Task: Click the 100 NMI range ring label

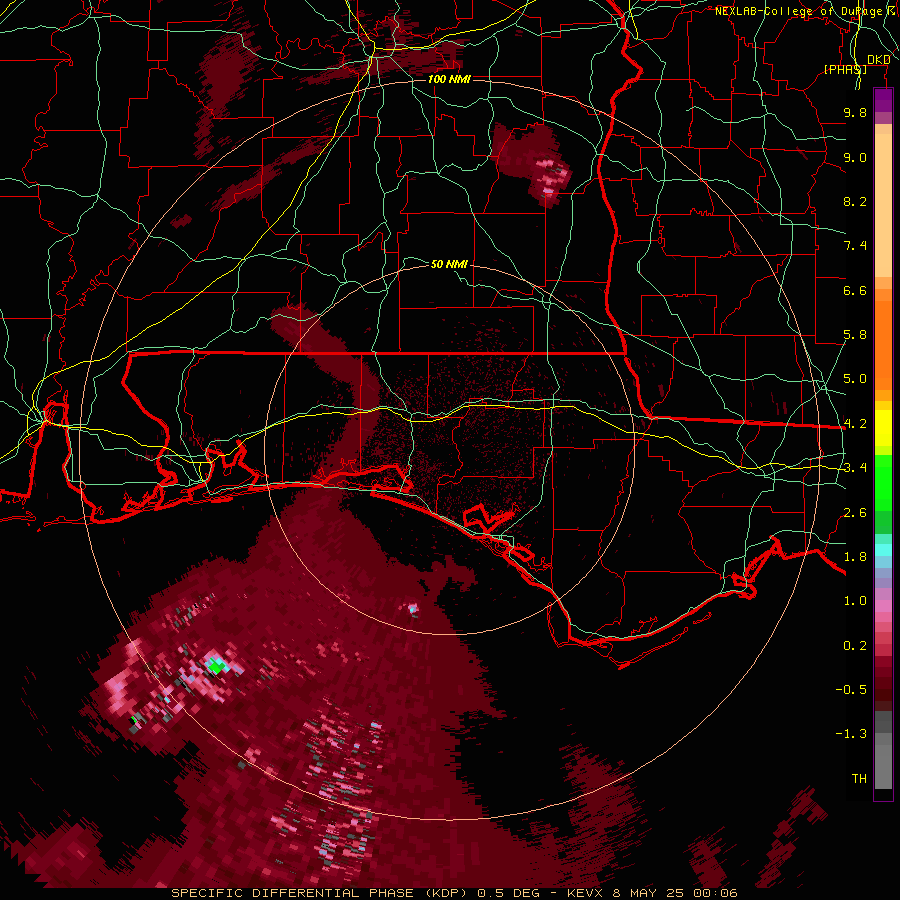Action: 449,79
